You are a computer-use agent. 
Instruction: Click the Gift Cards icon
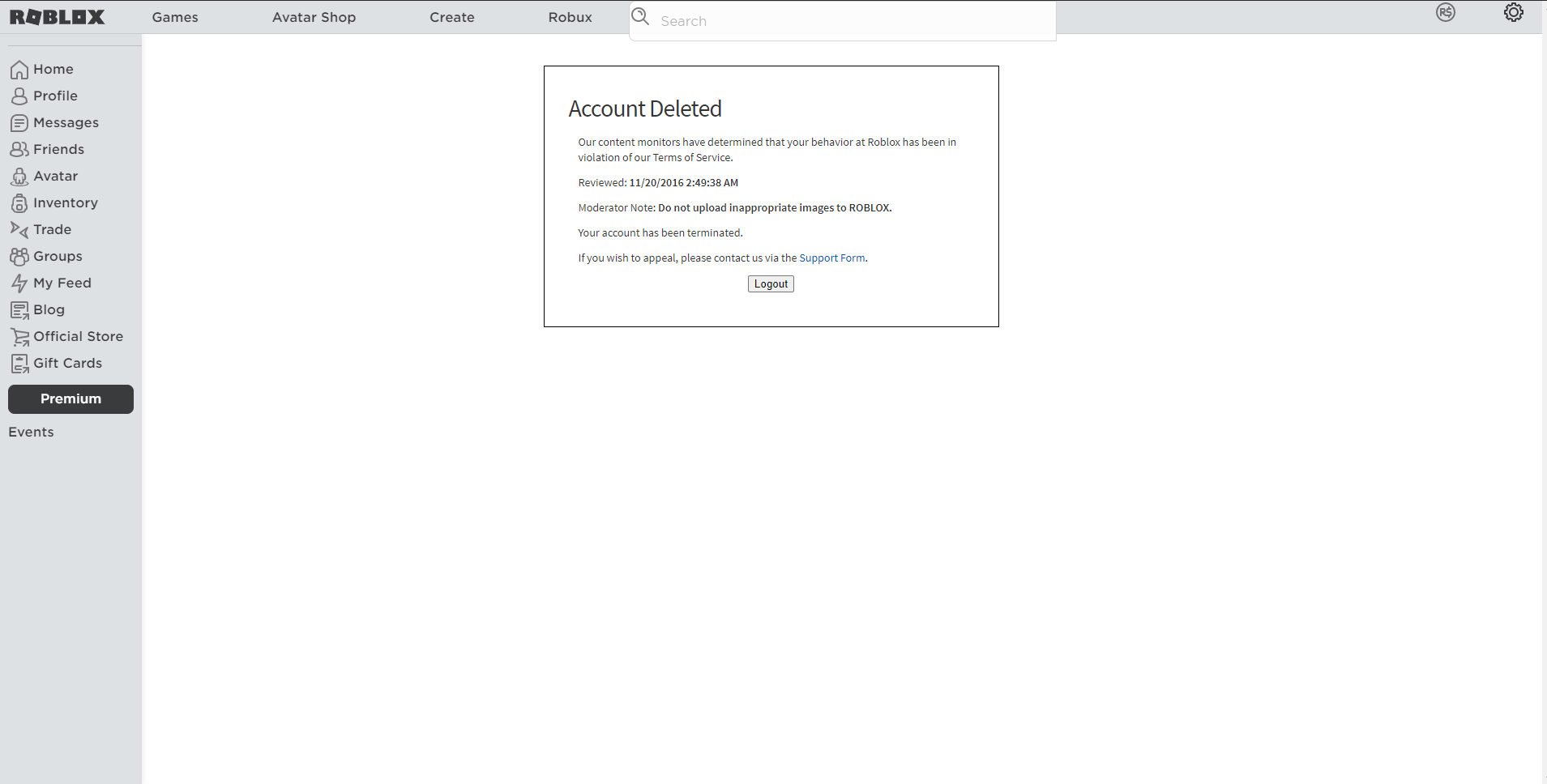pyautogui.click(x=19, y=364)
